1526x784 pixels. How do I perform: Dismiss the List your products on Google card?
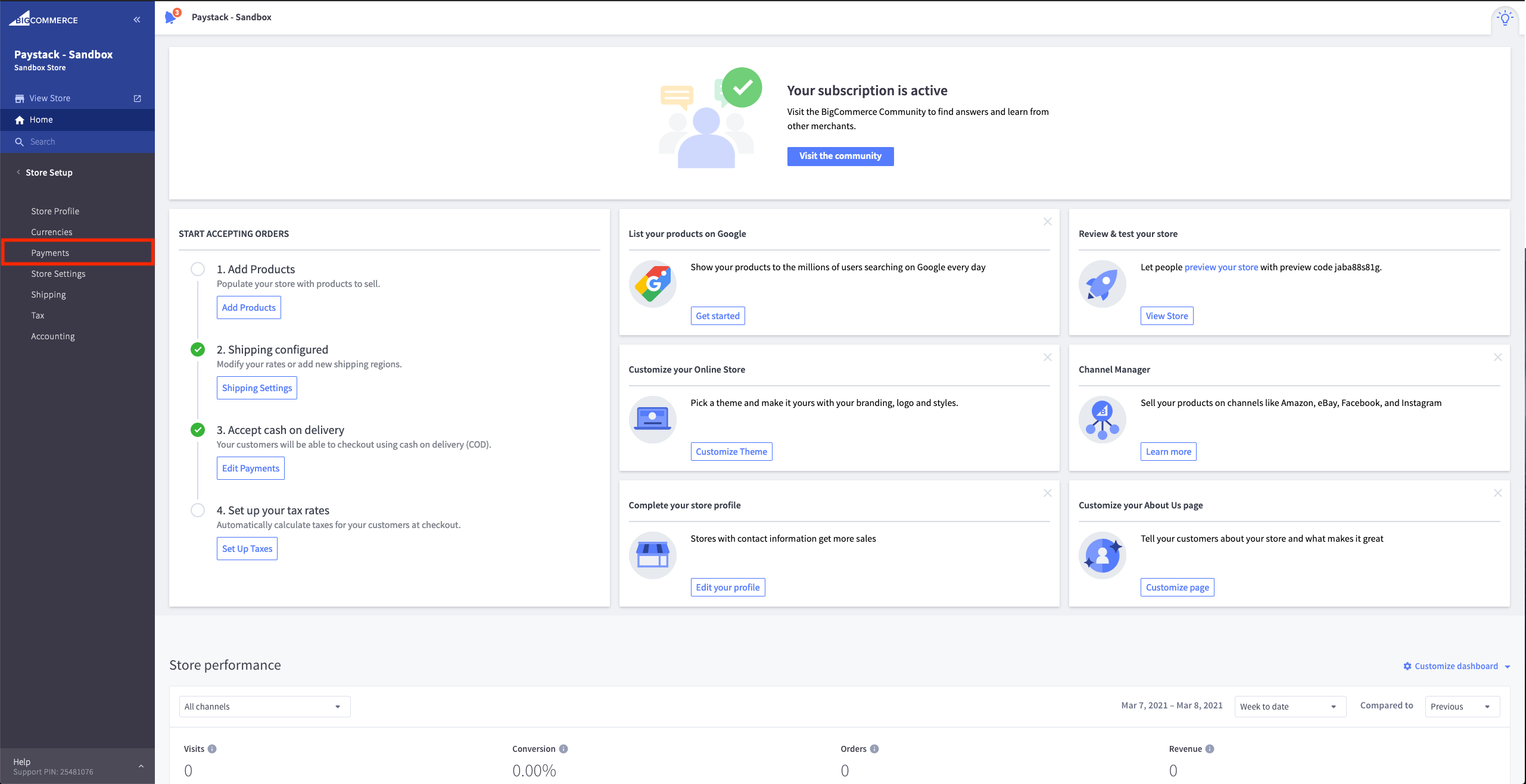(x=1048, y=221)
